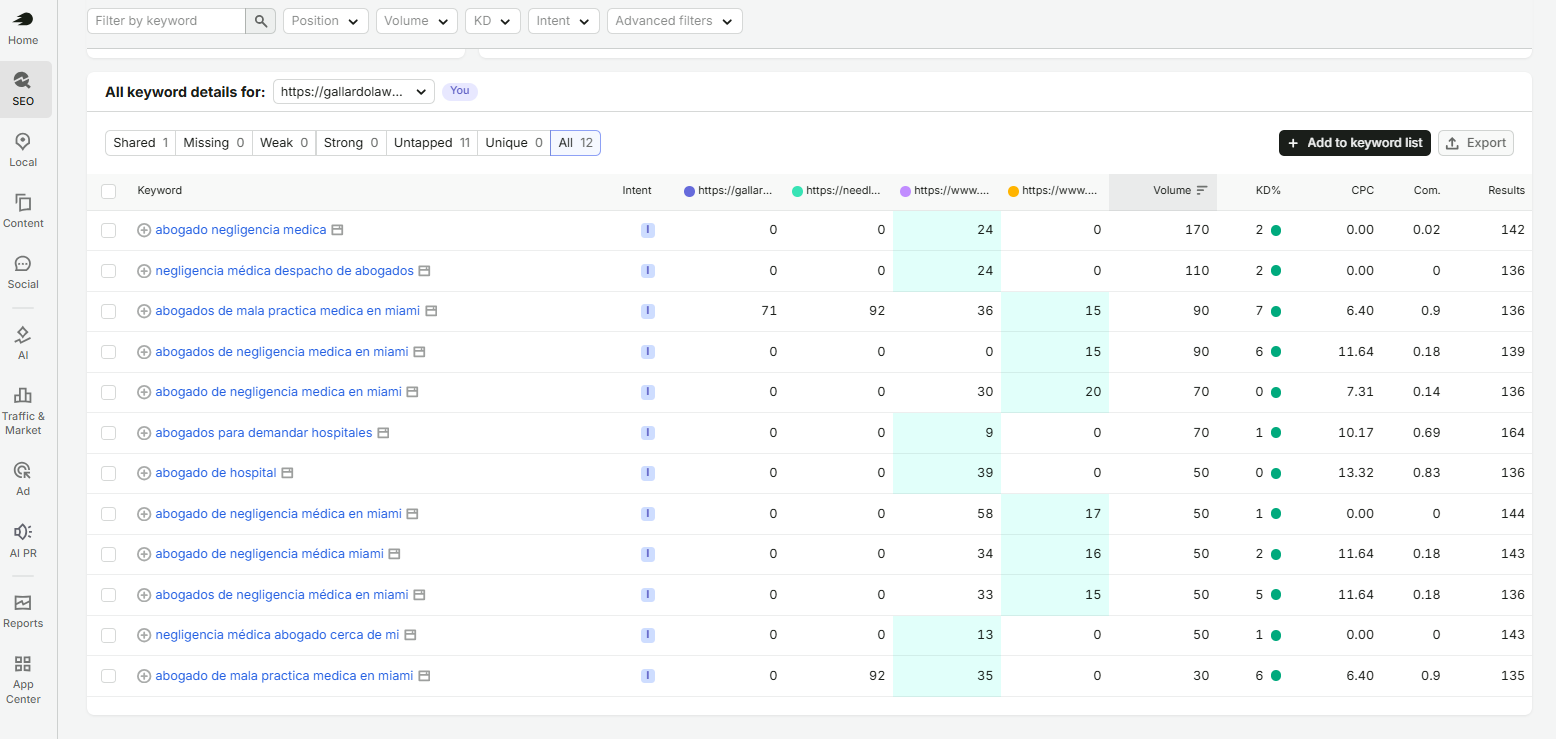Click the orange-dot competitor column header
The image size is (1556, 739).
pyautogui.click(x=1053, y=191)
